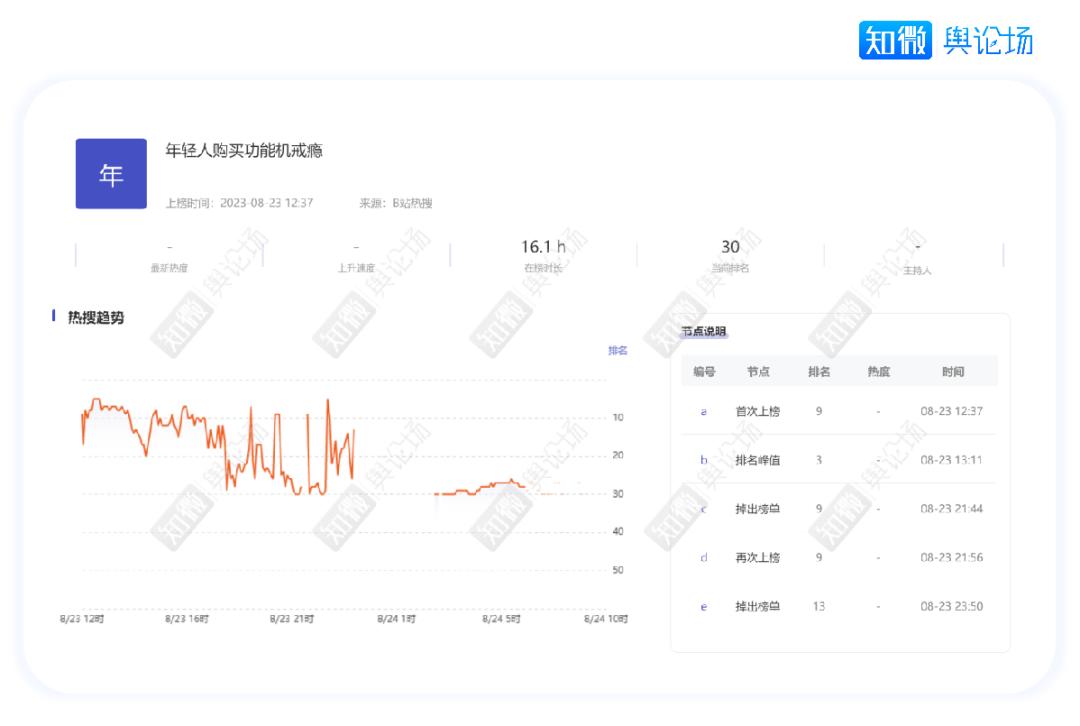Click the 知微 logo badge
Screen dimensions: 1080x726
pyautogui.click(x=894, y=41)
